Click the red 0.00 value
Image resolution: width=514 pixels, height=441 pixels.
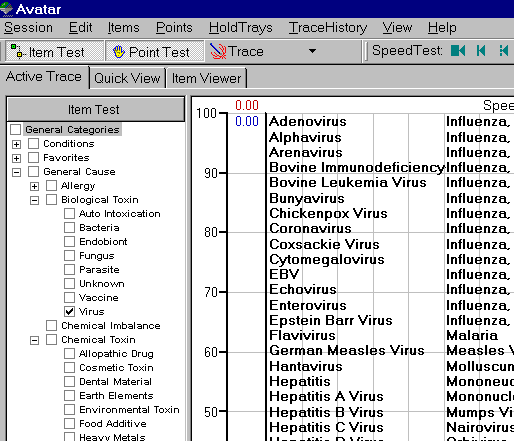tap(247, 105)
